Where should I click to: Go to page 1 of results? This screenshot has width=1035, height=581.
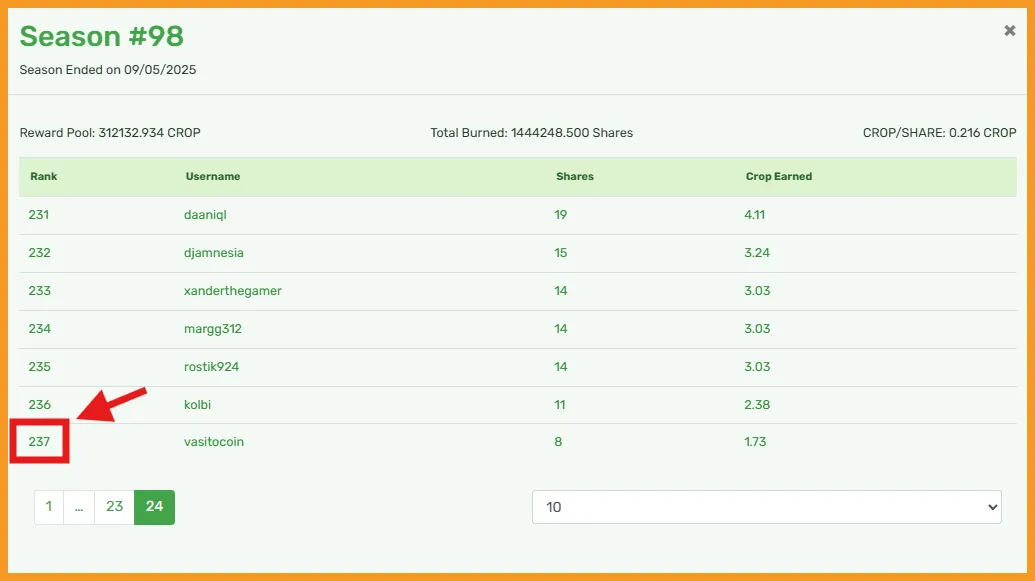49,507
